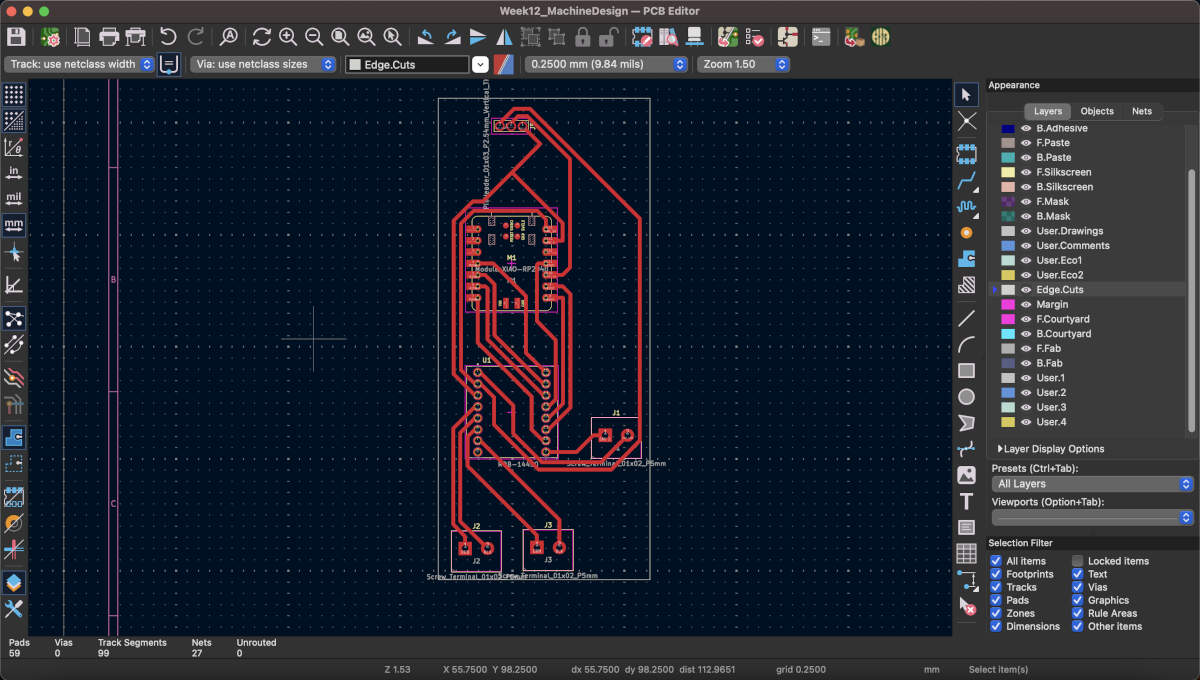Click the F.Paste layer color swatch
The image size is (1200, 680).
1008,143
